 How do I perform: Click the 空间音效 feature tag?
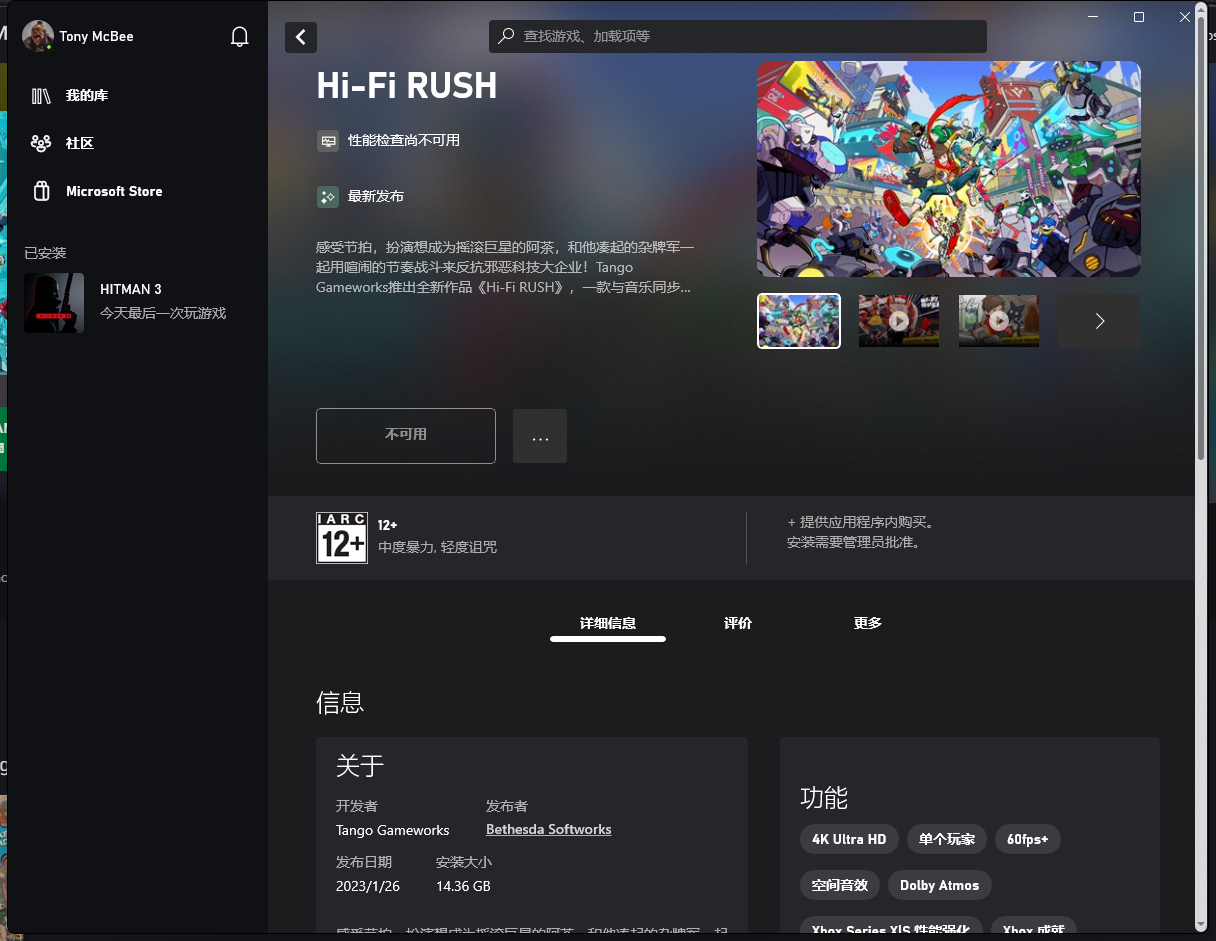point(840,885)
